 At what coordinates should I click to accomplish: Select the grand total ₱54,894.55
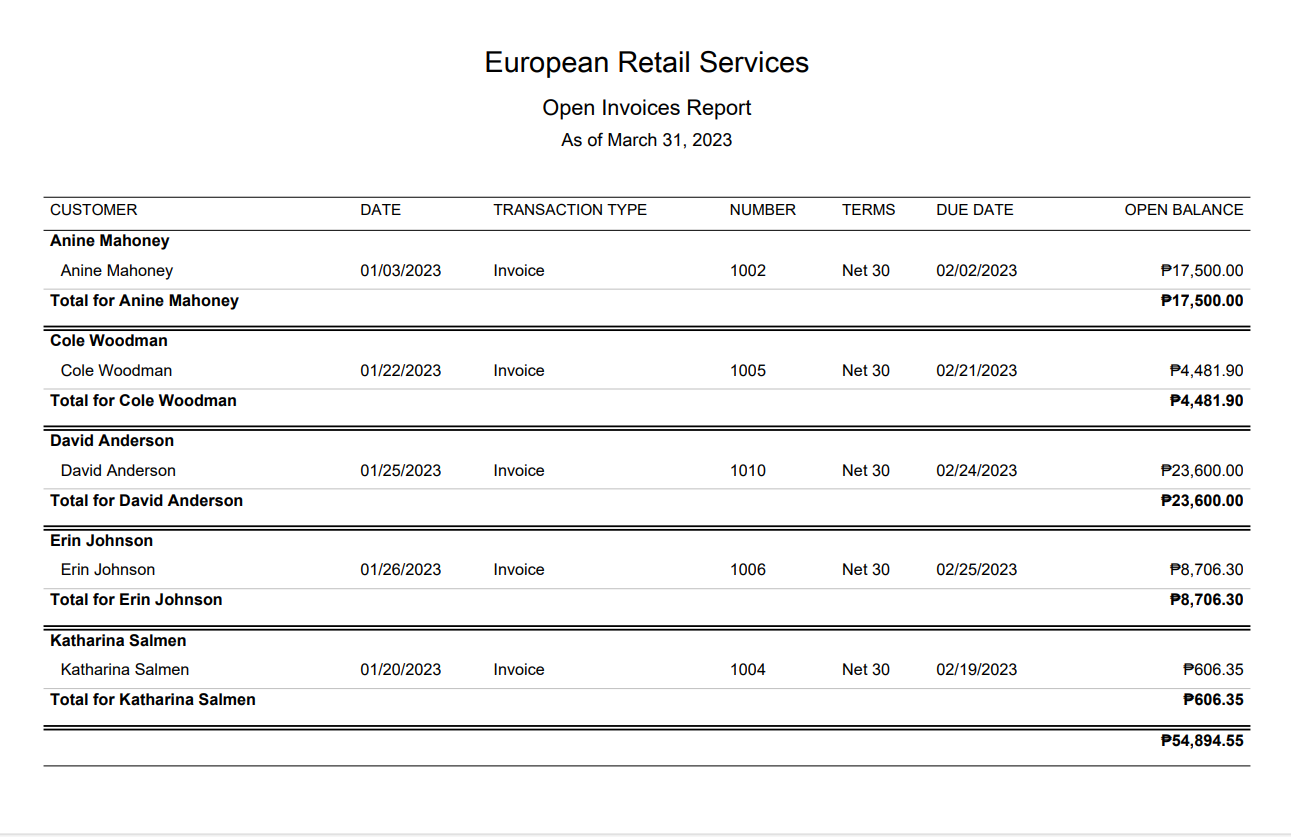pyautogui.click(x=1202, y=741)
